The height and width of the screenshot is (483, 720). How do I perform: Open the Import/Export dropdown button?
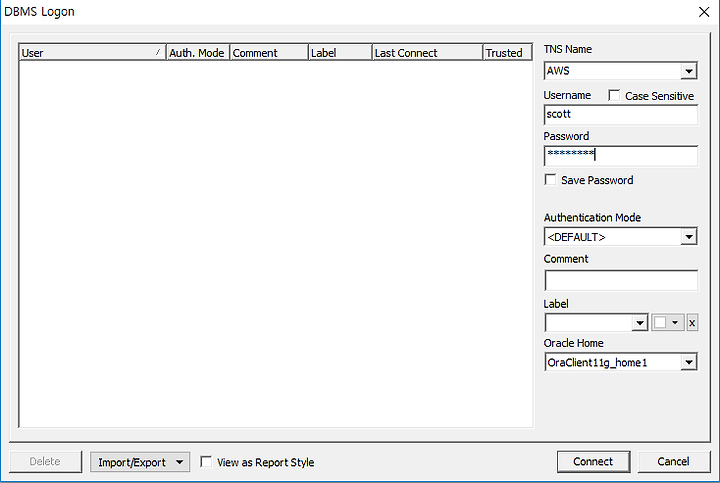pos(140,462)
